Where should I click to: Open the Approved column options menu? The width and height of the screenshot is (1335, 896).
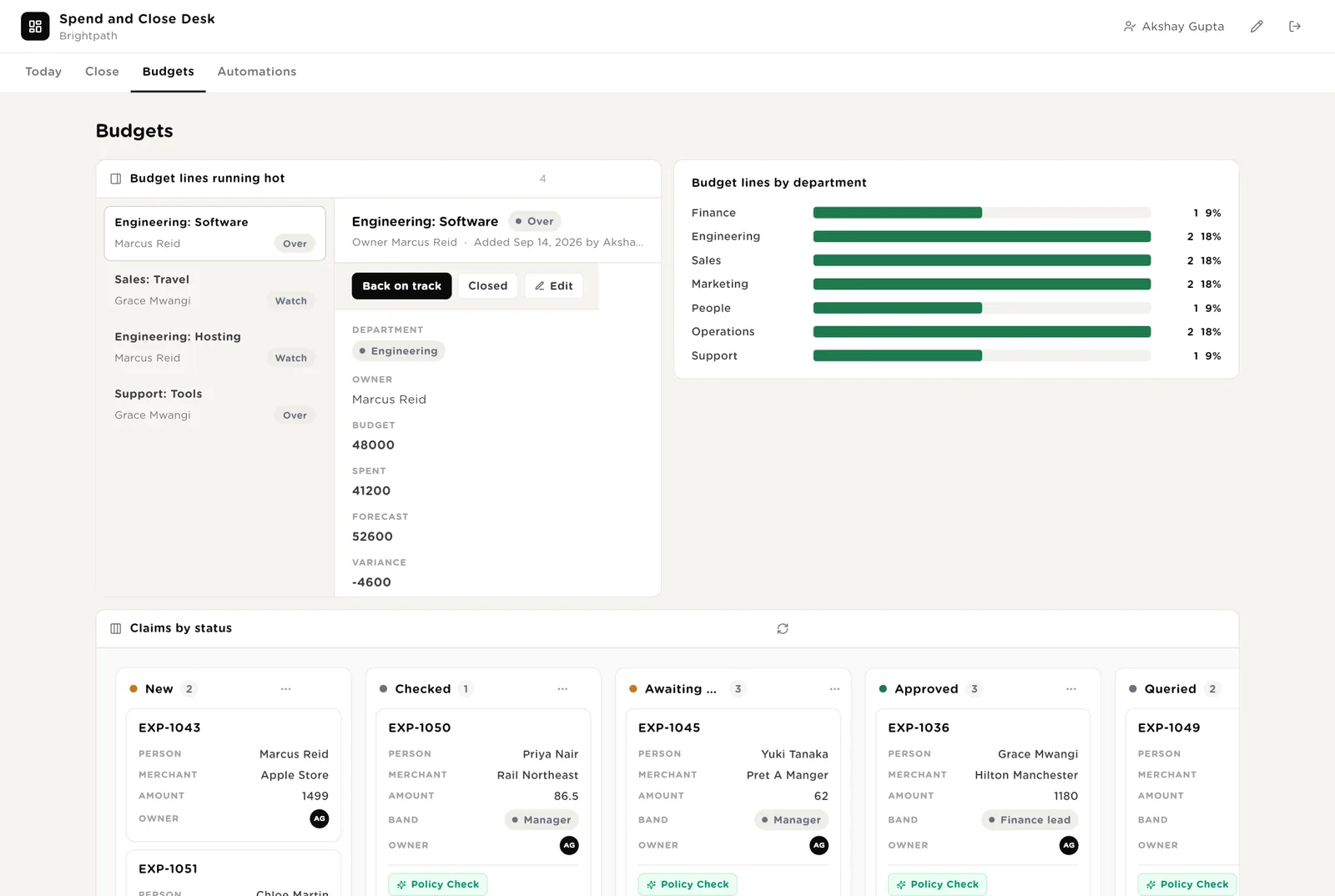pos(1071,689)
